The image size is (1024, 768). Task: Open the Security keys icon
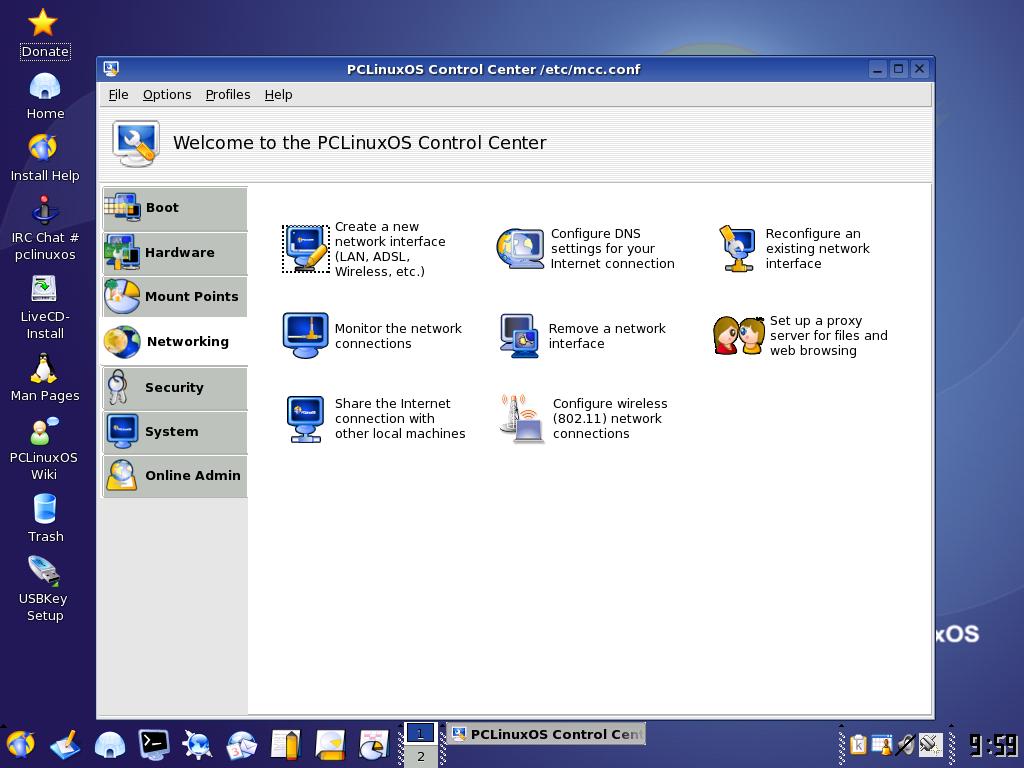118,387
